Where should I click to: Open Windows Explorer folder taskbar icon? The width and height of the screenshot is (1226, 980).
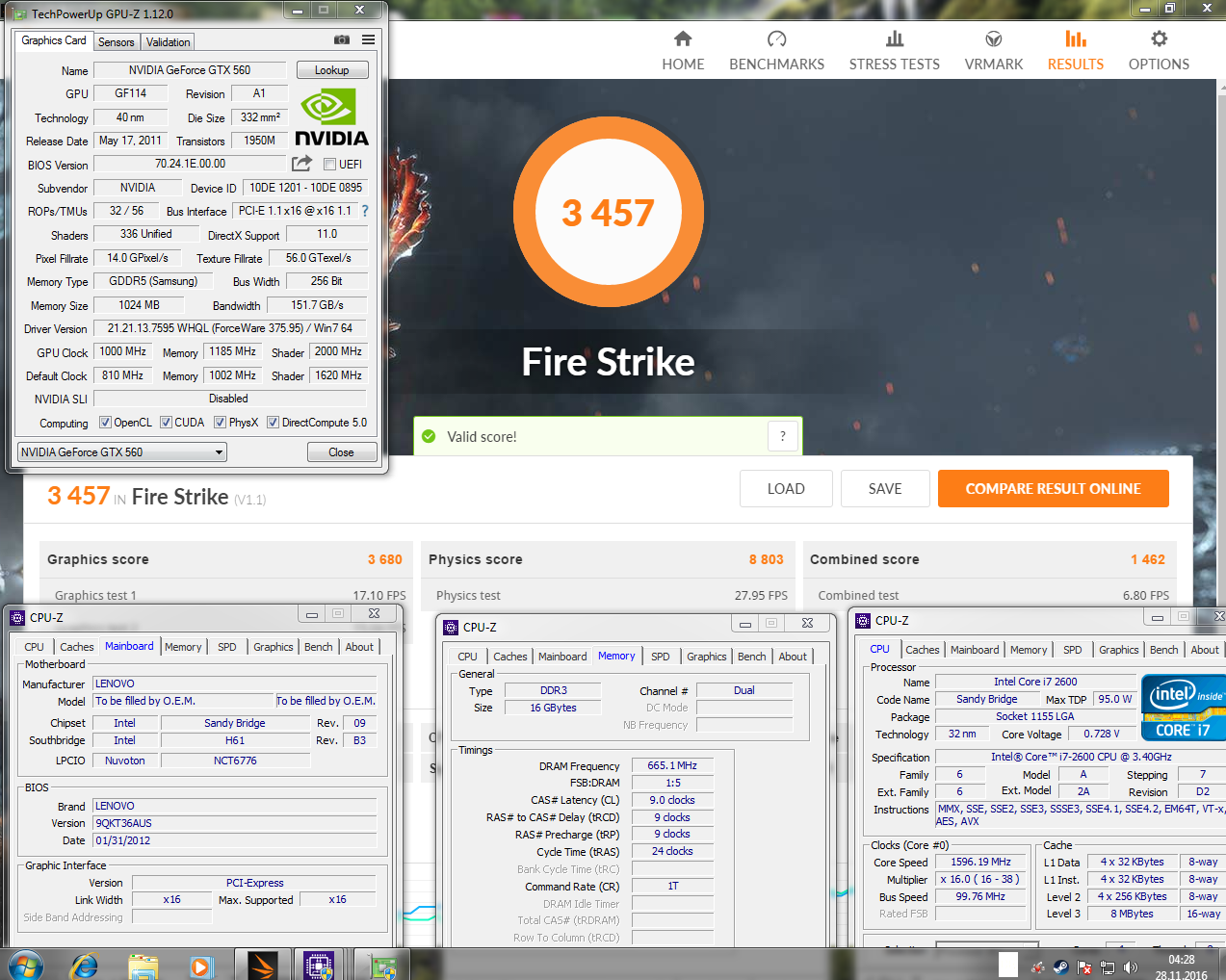coord(143,966)
